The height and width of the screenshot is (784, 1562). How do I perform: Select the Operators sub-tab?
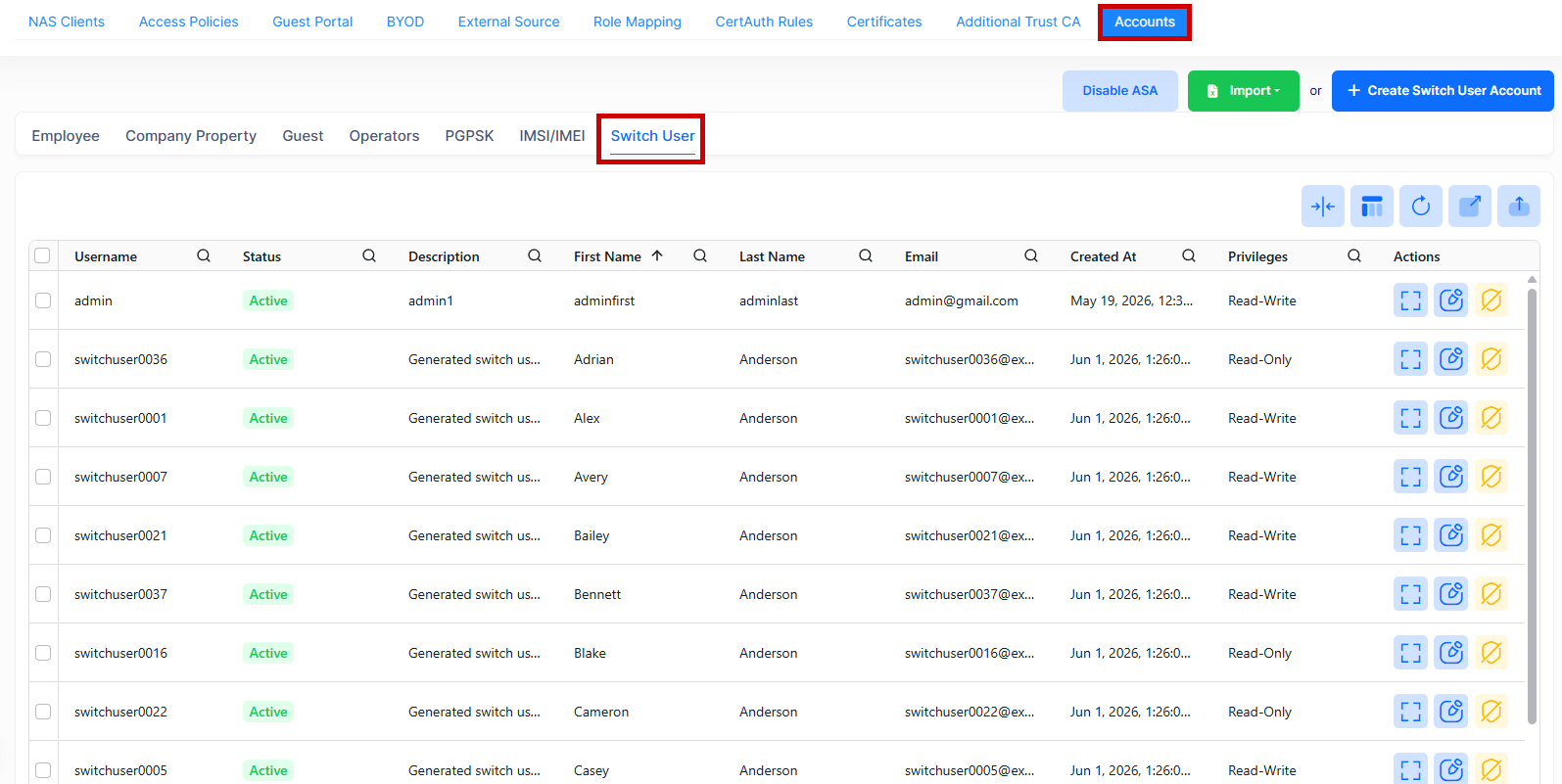(x=384, y=136)
